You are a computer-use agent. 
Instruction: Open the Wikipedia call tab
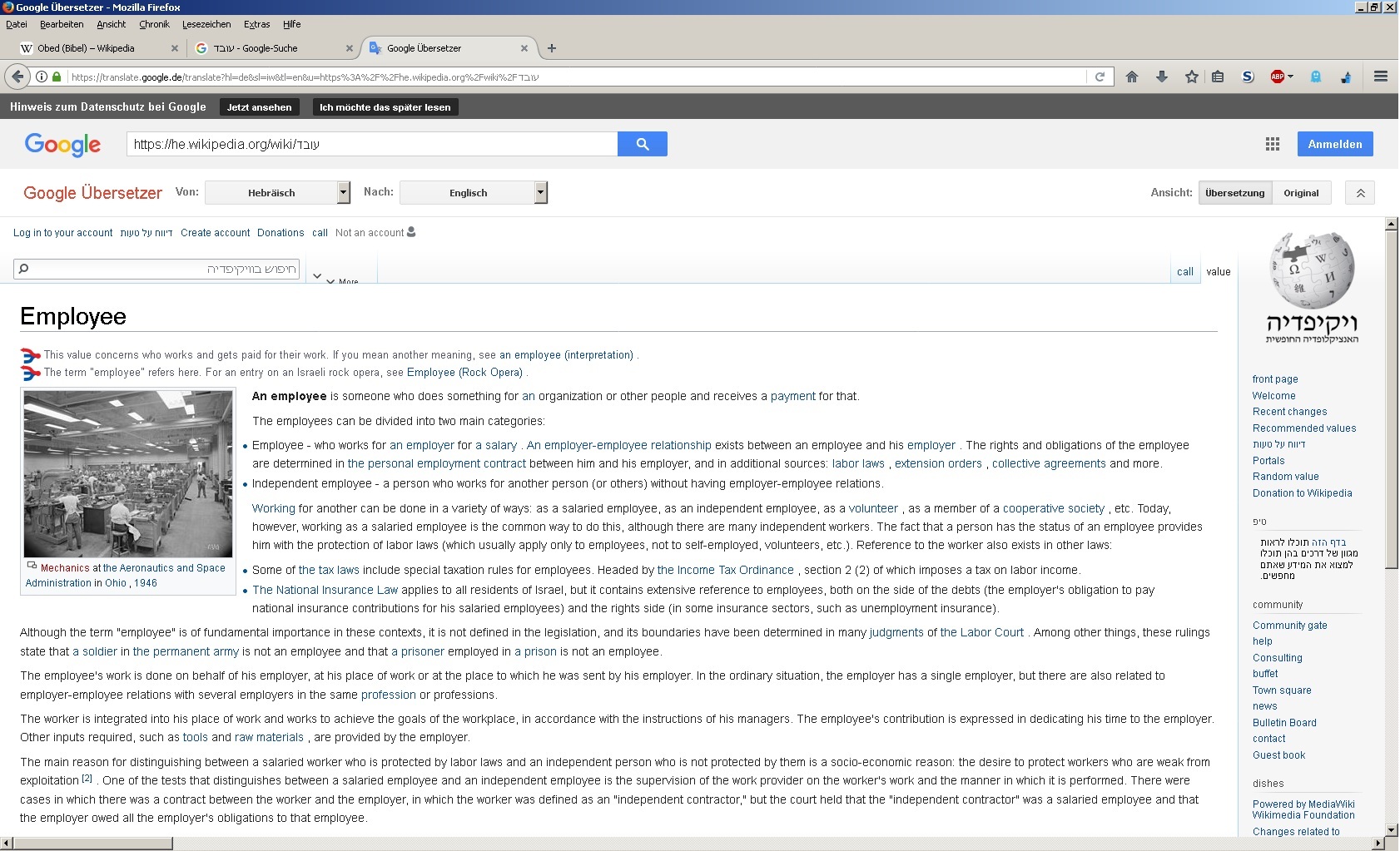point(1185,272)
